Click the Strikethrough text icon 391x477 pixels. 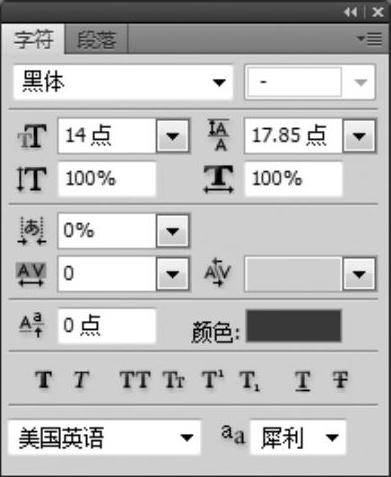[340, 380]
